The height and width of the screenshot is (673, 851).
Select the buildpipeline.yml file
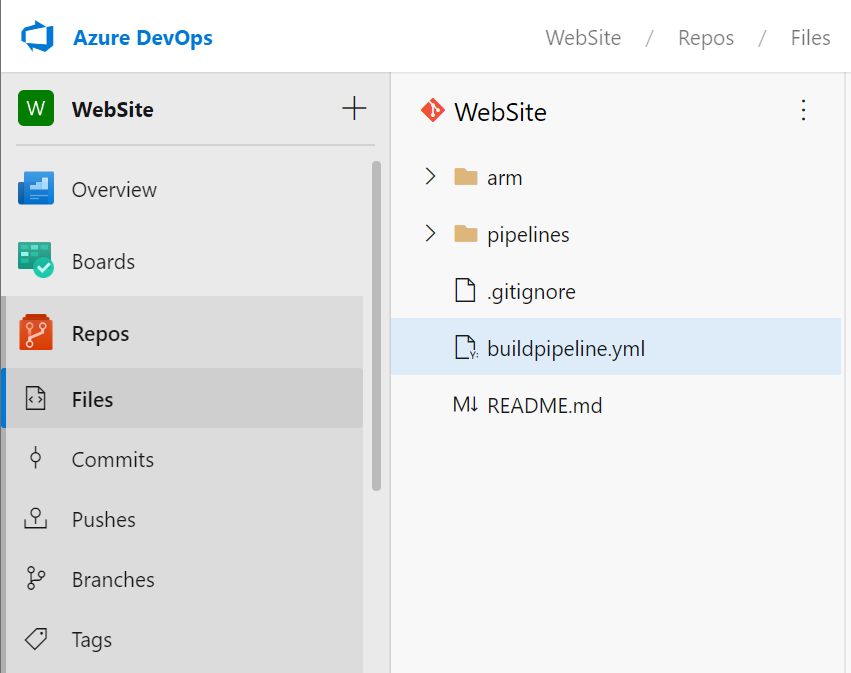[565, 348]
